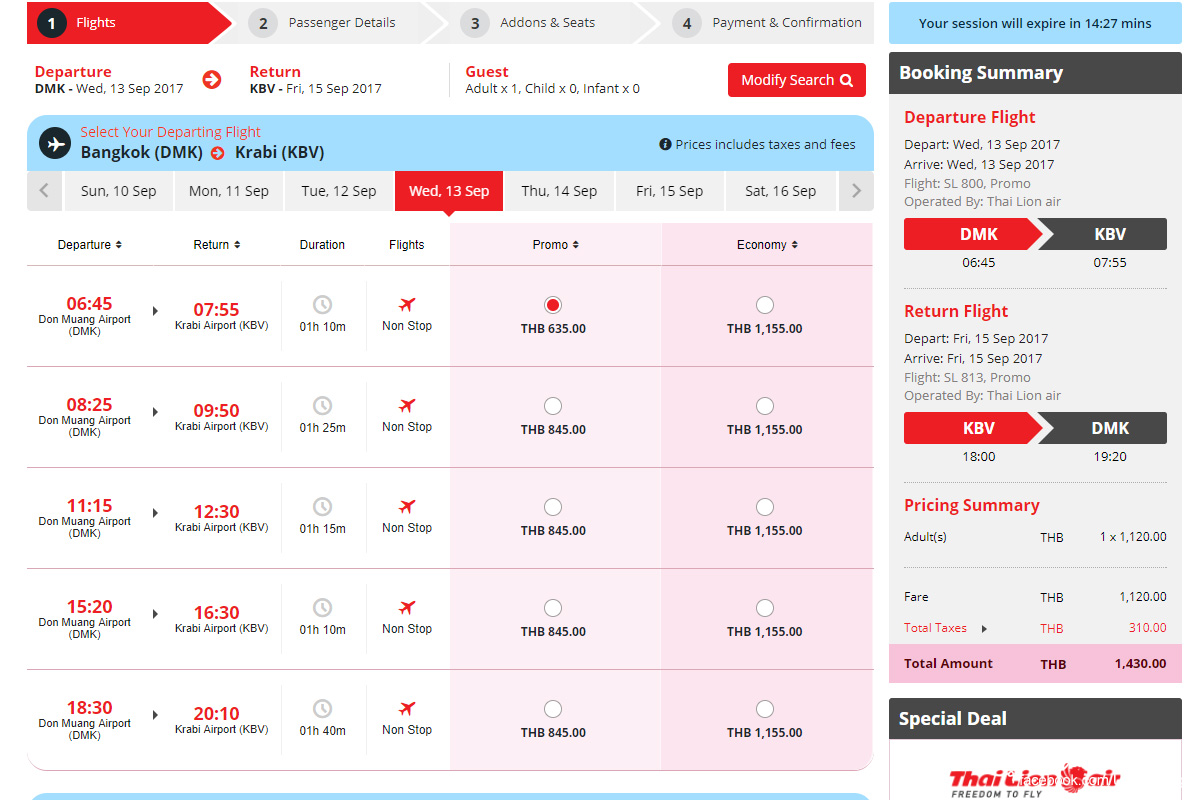
Task: Switch to Tue, 12 Sep date tab
Action: click(x=339, y=191)
